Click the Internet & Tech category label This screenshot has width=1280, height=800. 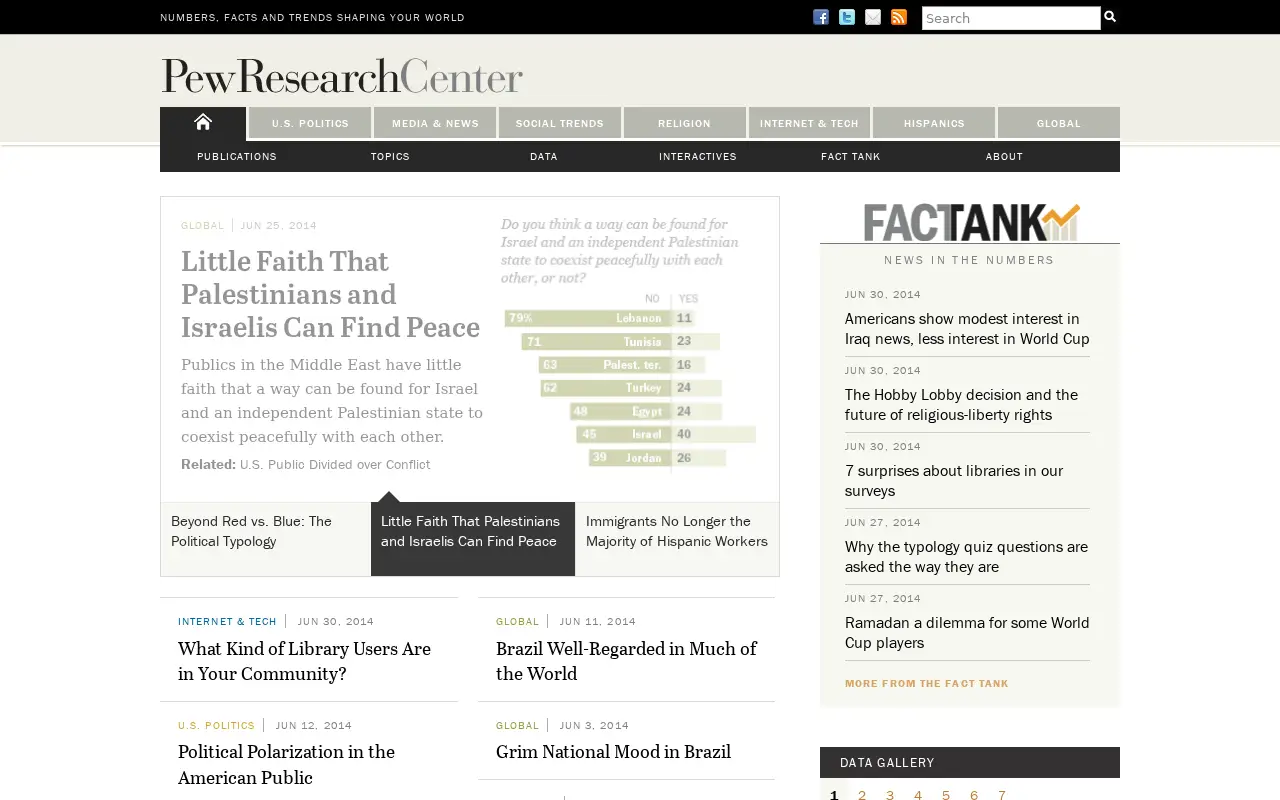click(227, 622)
